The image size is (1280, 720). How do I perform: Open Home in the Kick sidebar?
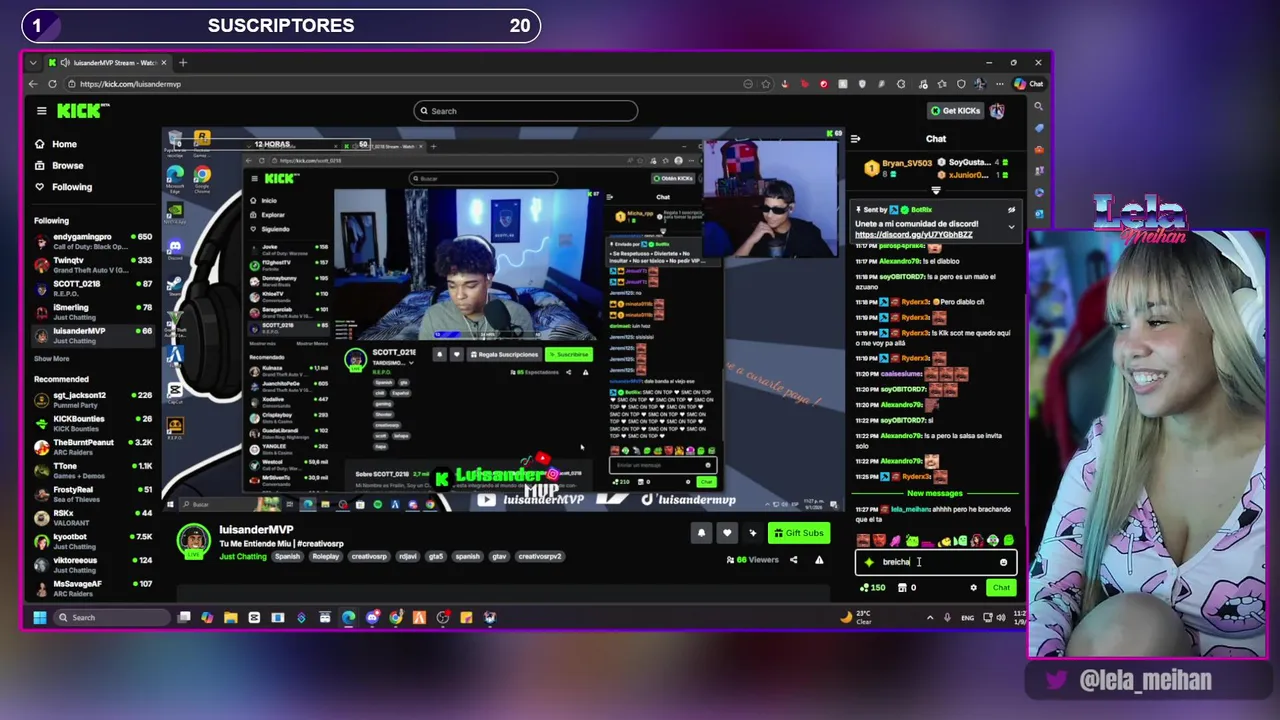point(55,144)
